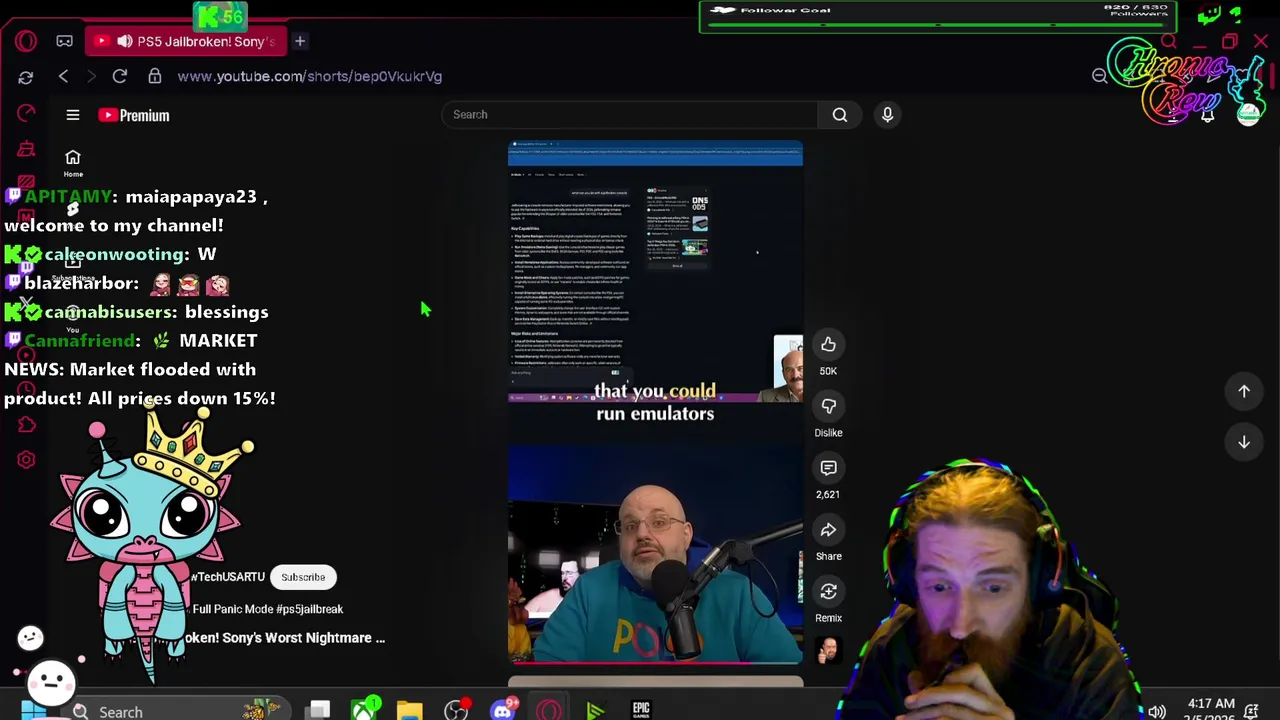Open Xbox app from the taskbar
This screenshot has height=720, width=1280.
365,710
